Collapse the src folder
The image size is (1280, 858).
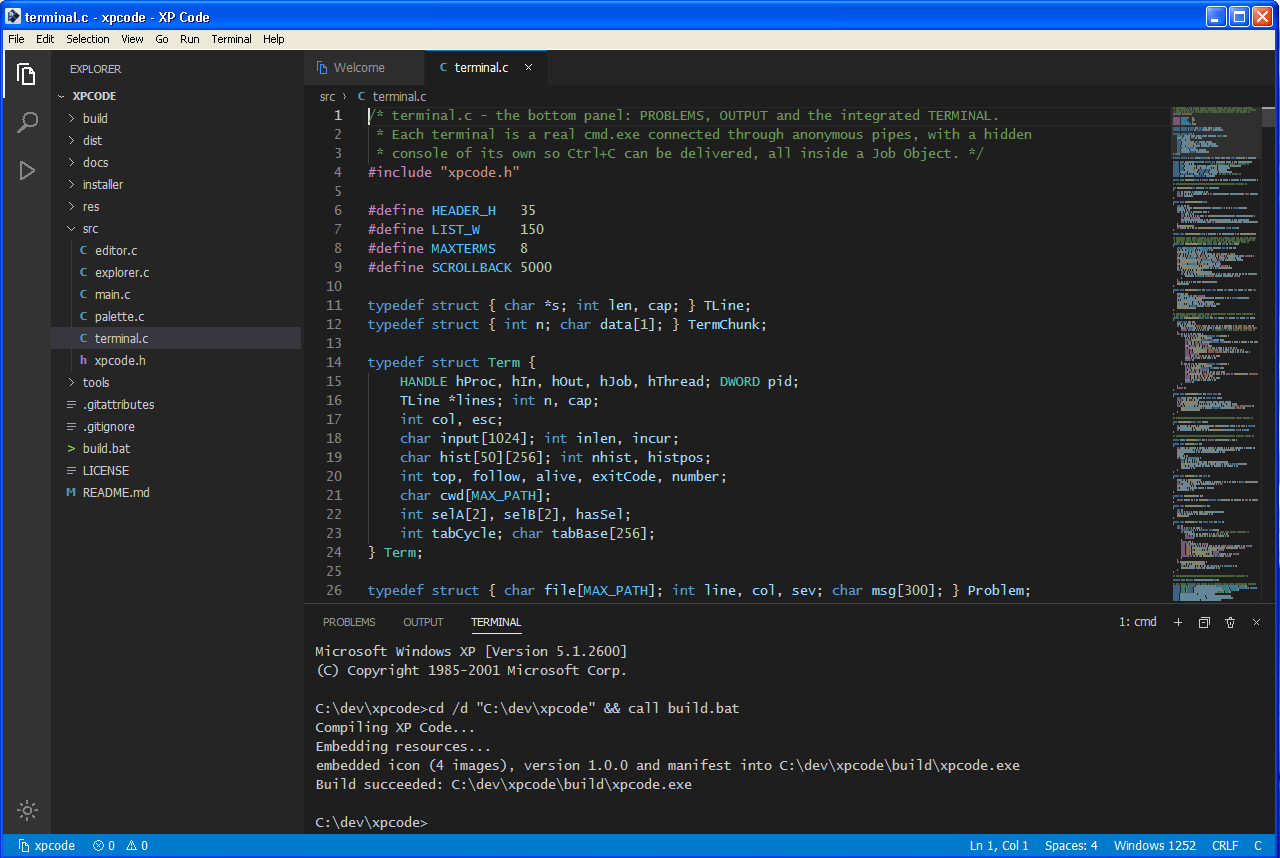72,228
